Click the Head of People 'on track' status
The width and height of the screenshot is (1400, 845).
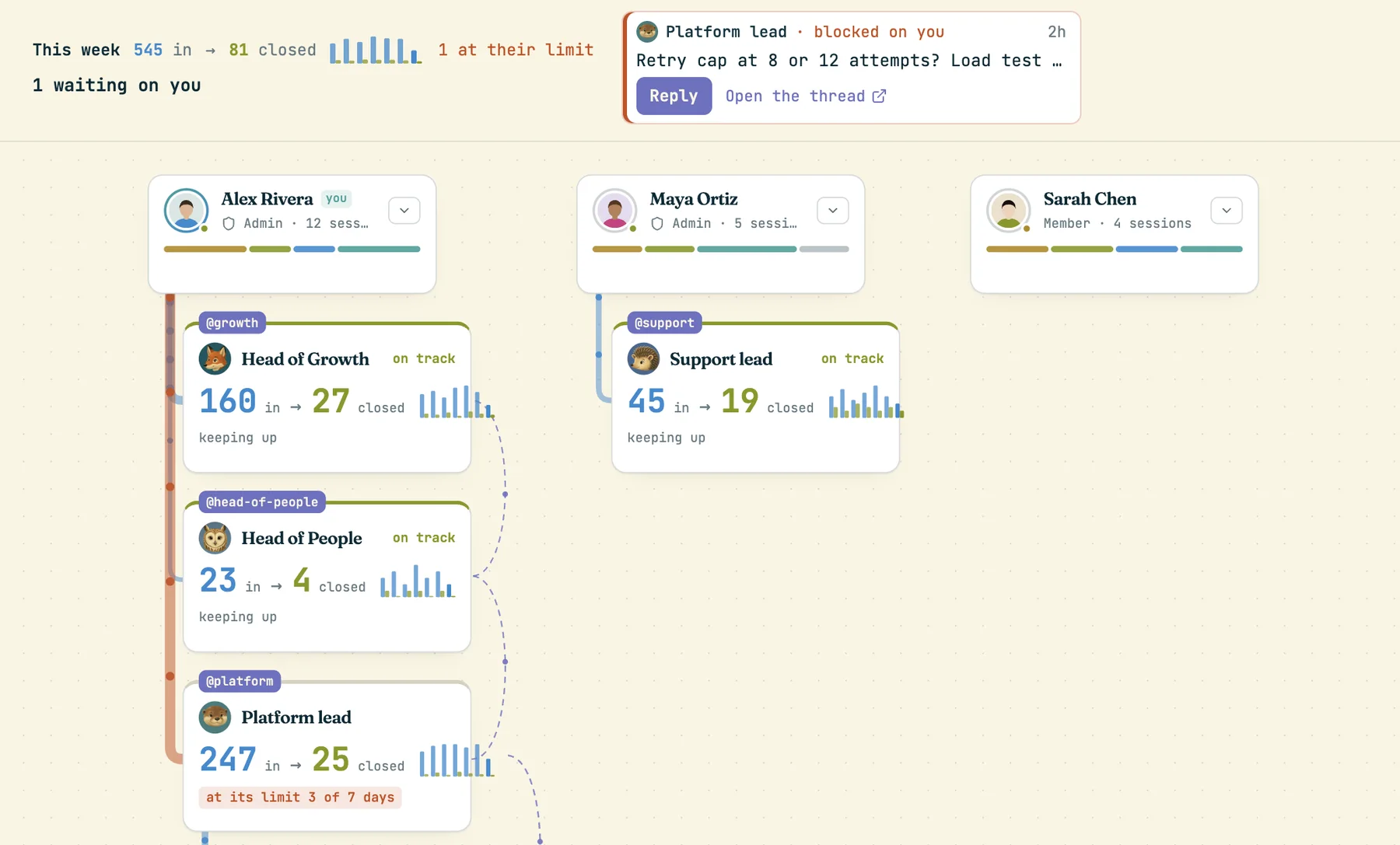point(424,538)
